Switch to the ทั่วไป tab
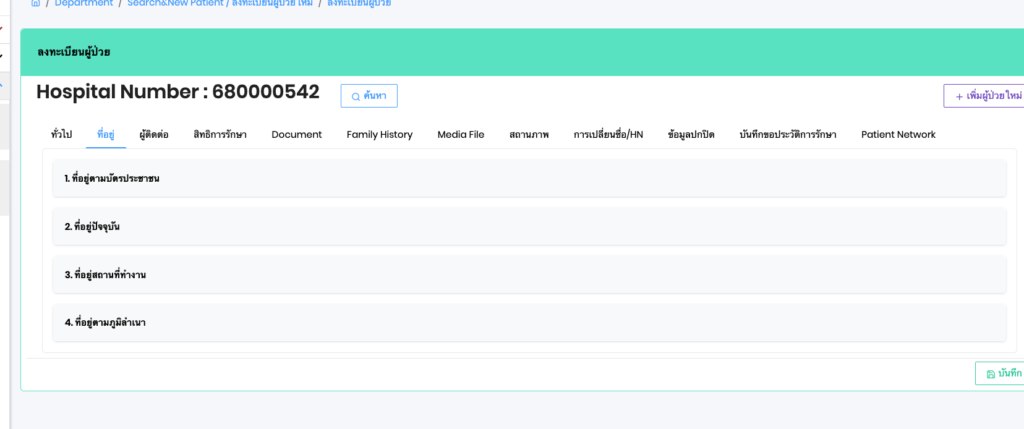 click(61, 134)
